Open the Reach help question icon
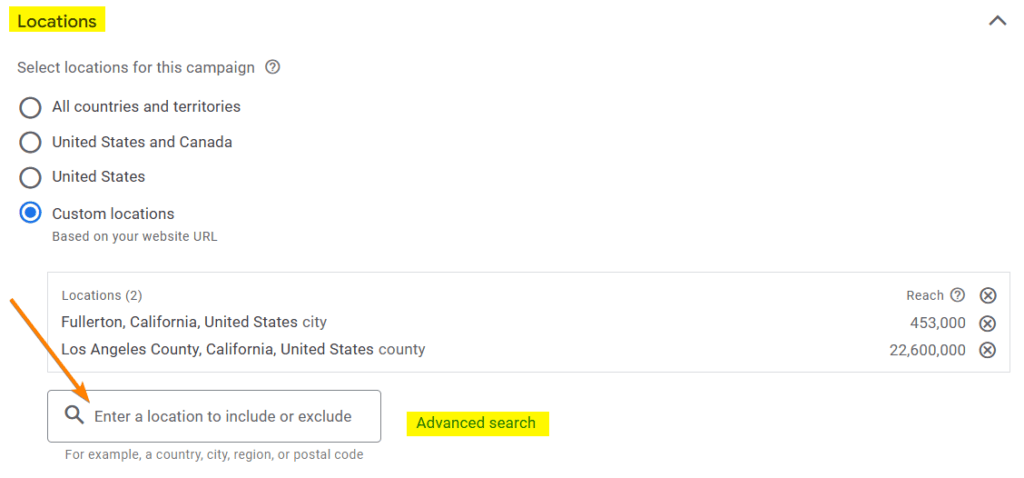Image resolution: width=1024 pixels, height=478 pixels. (x=957, y=295)
